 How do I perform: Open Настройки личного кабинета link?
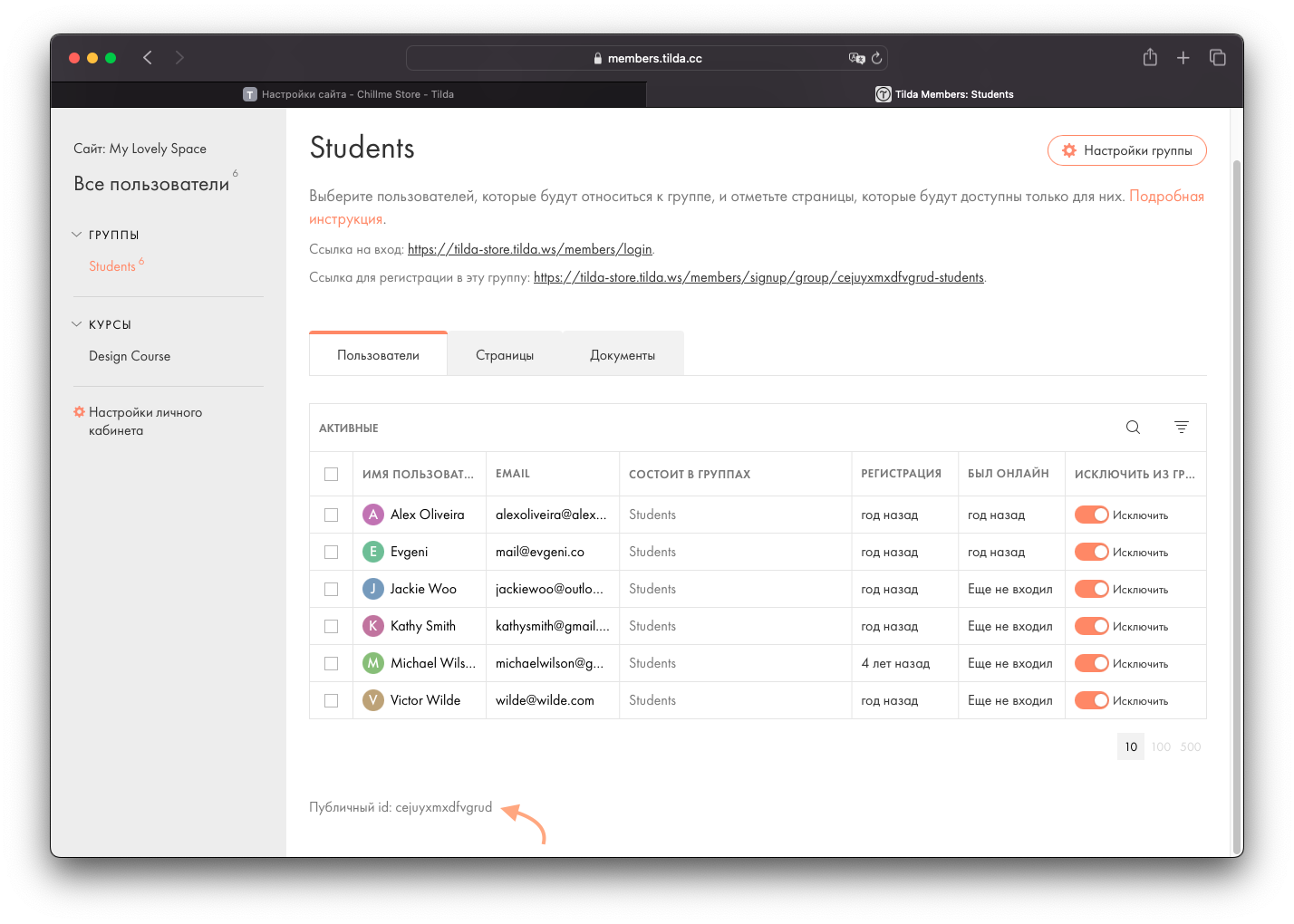tap(145, 421)
